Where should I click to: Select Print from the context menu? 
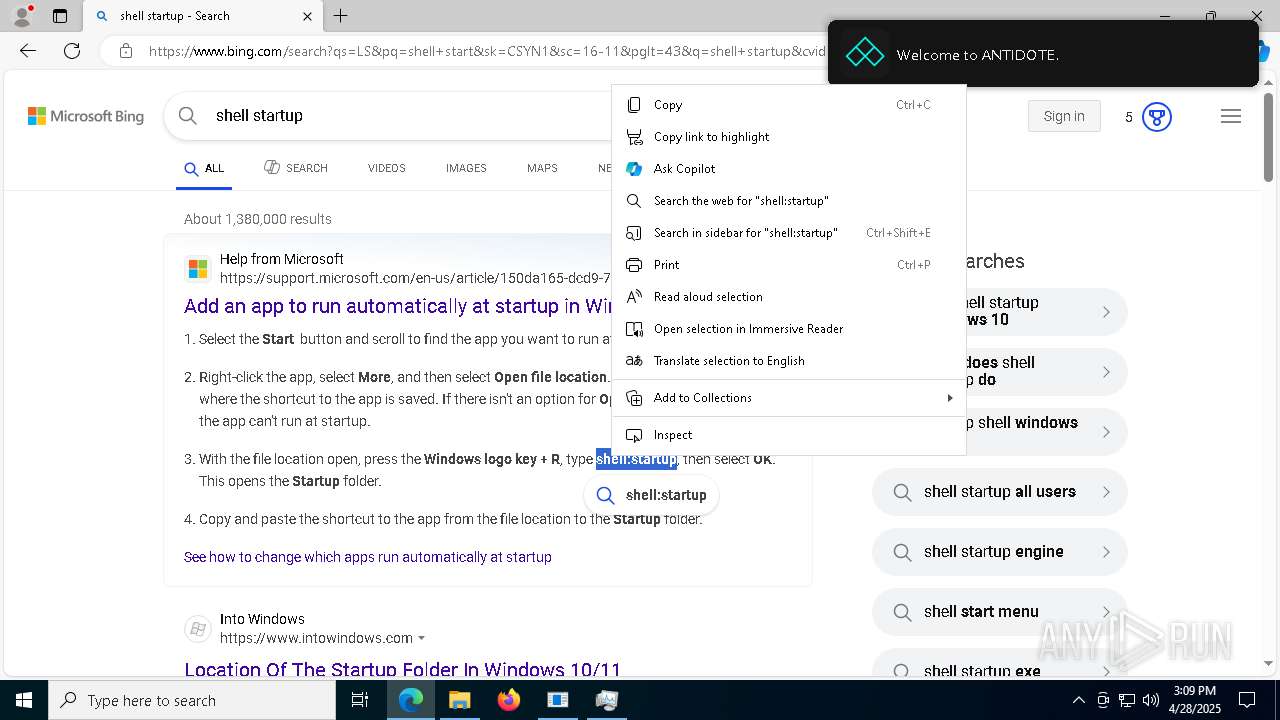tap(788, 265)
